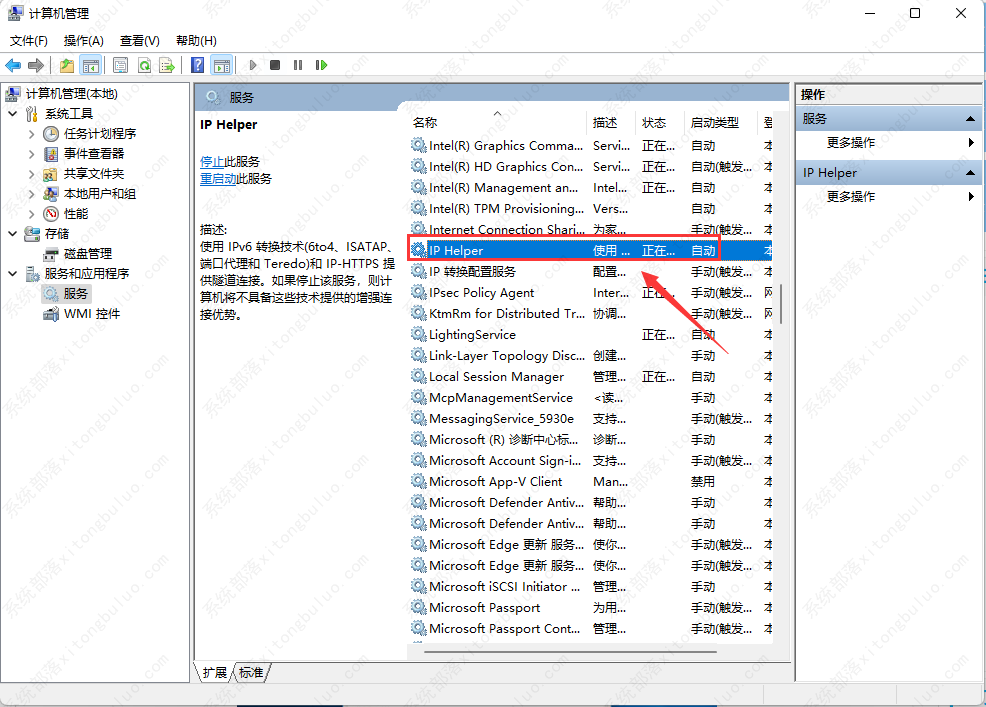Select the Microsoft Passport service row

point(591,608)
